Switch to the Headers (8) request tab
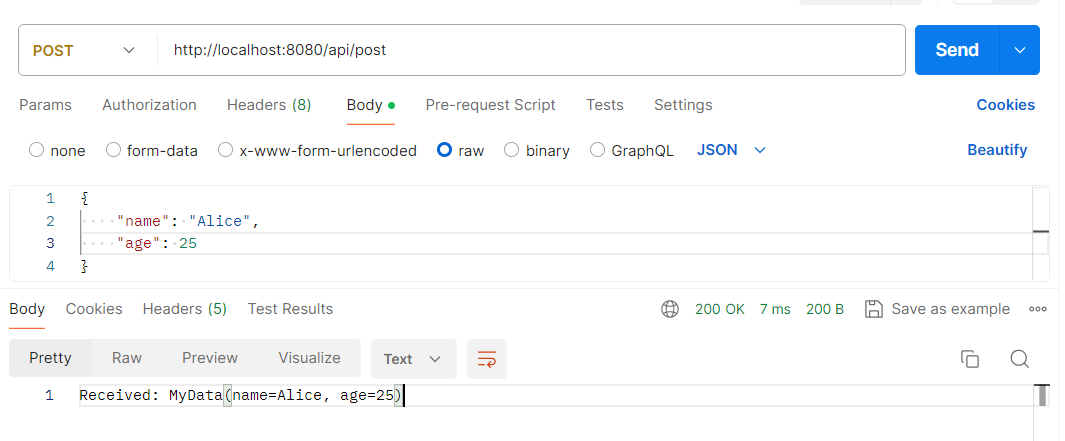Screen dimensions: 1065x441 pos(269,105)
